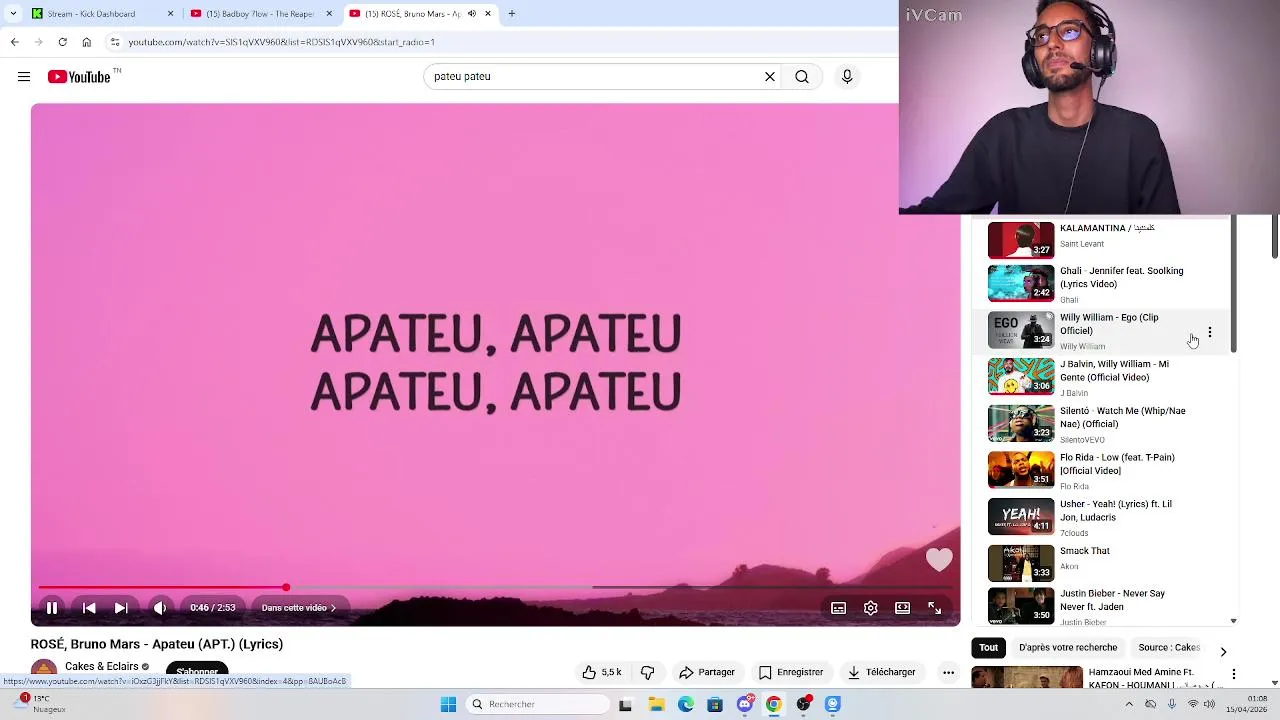Open the more actions ellipsis under video
The width and height of the screenshot is (1280, 720).
pos(948,673)
